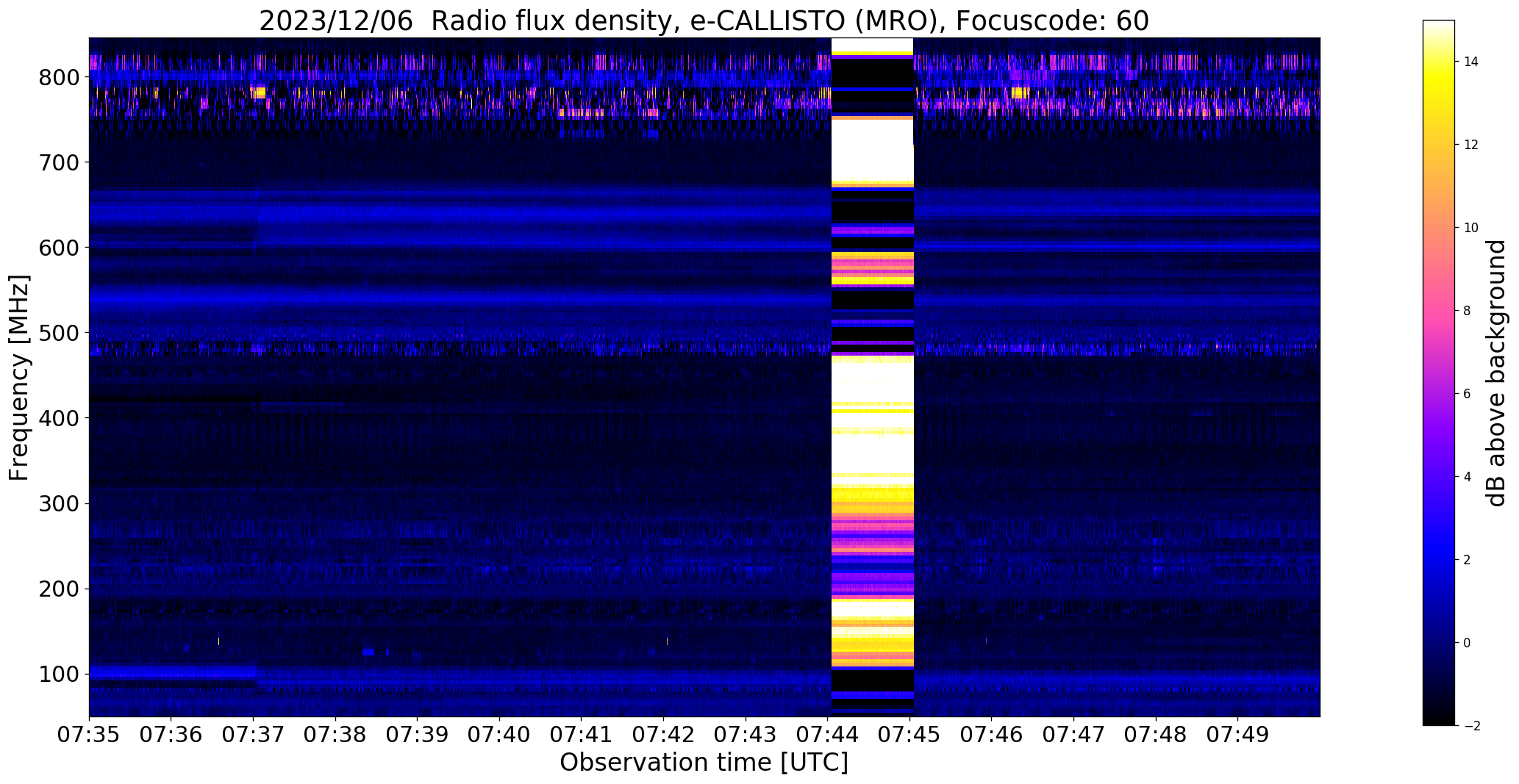The image size is (1519, 784).
Task: Click the colorbar tick label 8
Action: [1468, 311]
